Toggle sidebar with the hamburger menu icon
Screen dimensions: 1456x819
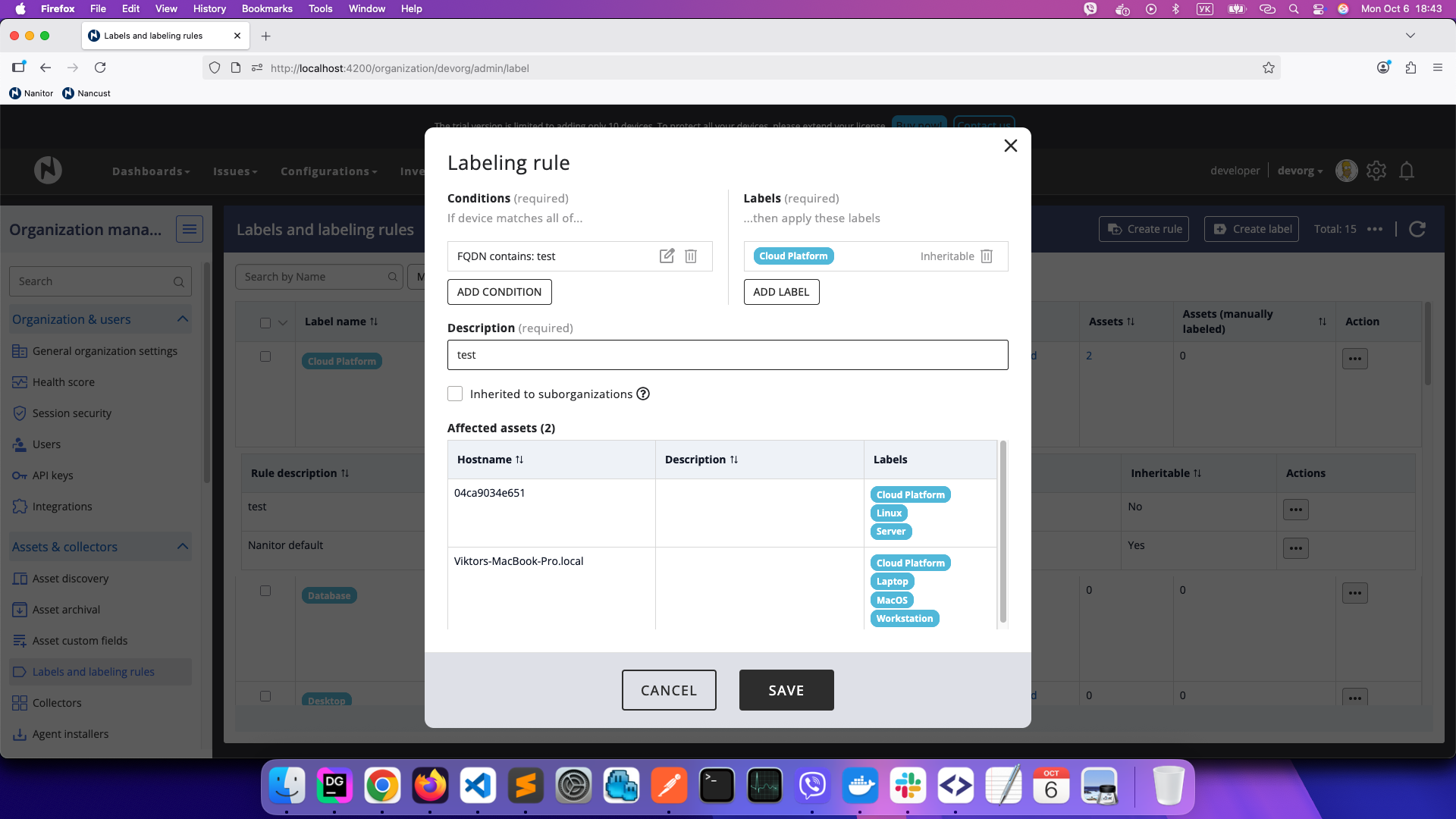point(189,229)
